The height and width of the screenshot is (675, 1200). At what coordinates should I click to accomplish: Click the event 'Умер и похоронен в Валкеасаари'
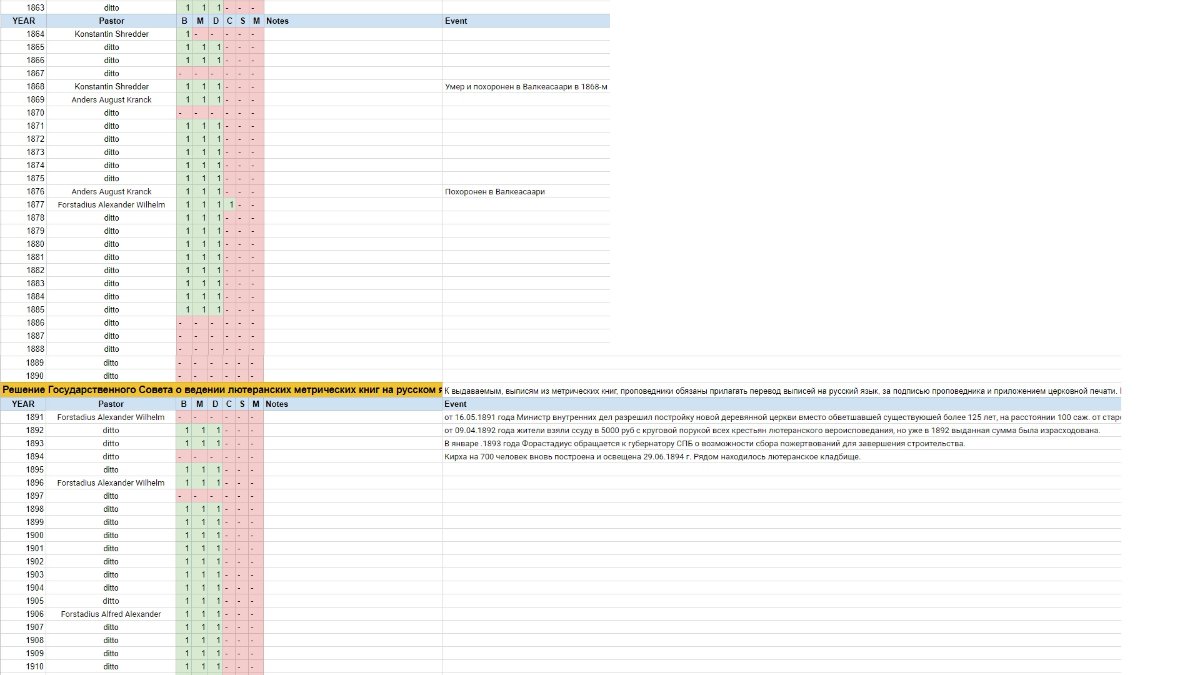point(526,86)
